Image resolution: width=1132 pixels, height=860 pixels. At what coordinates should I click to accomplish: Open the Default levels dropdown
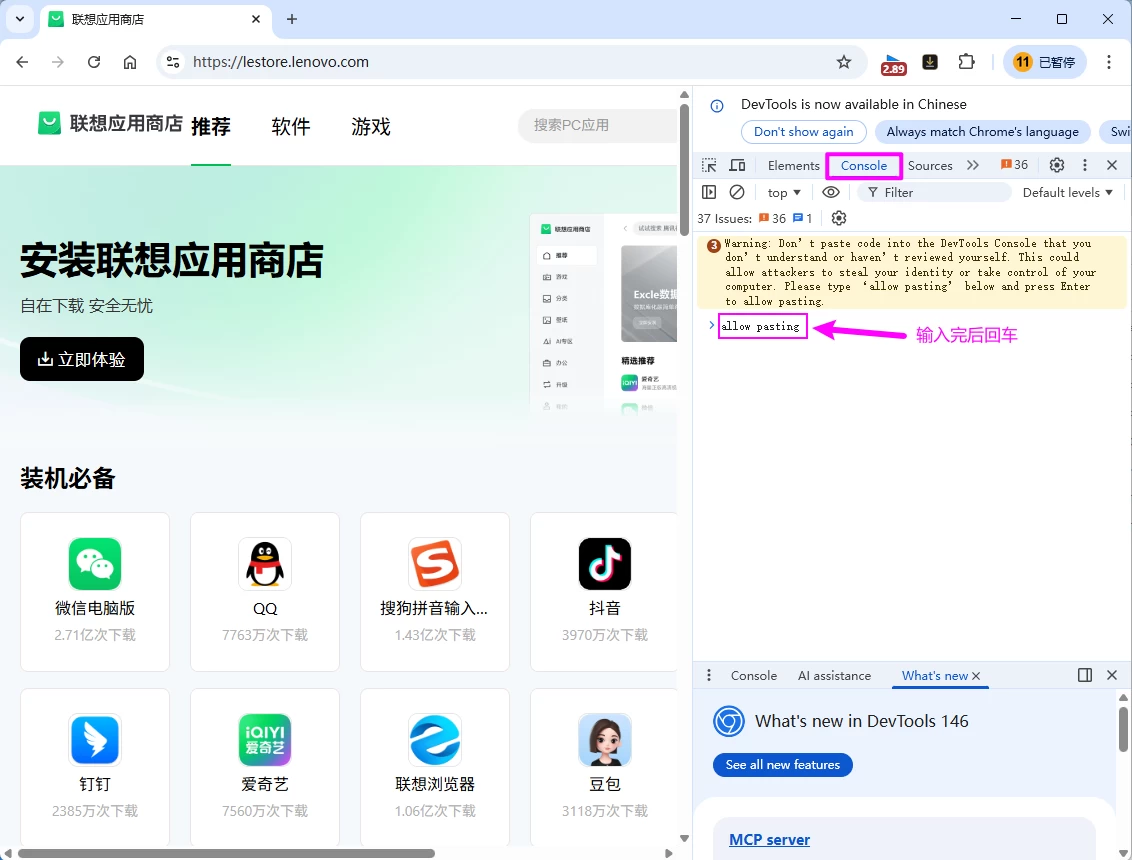[x=1068, y=193]
